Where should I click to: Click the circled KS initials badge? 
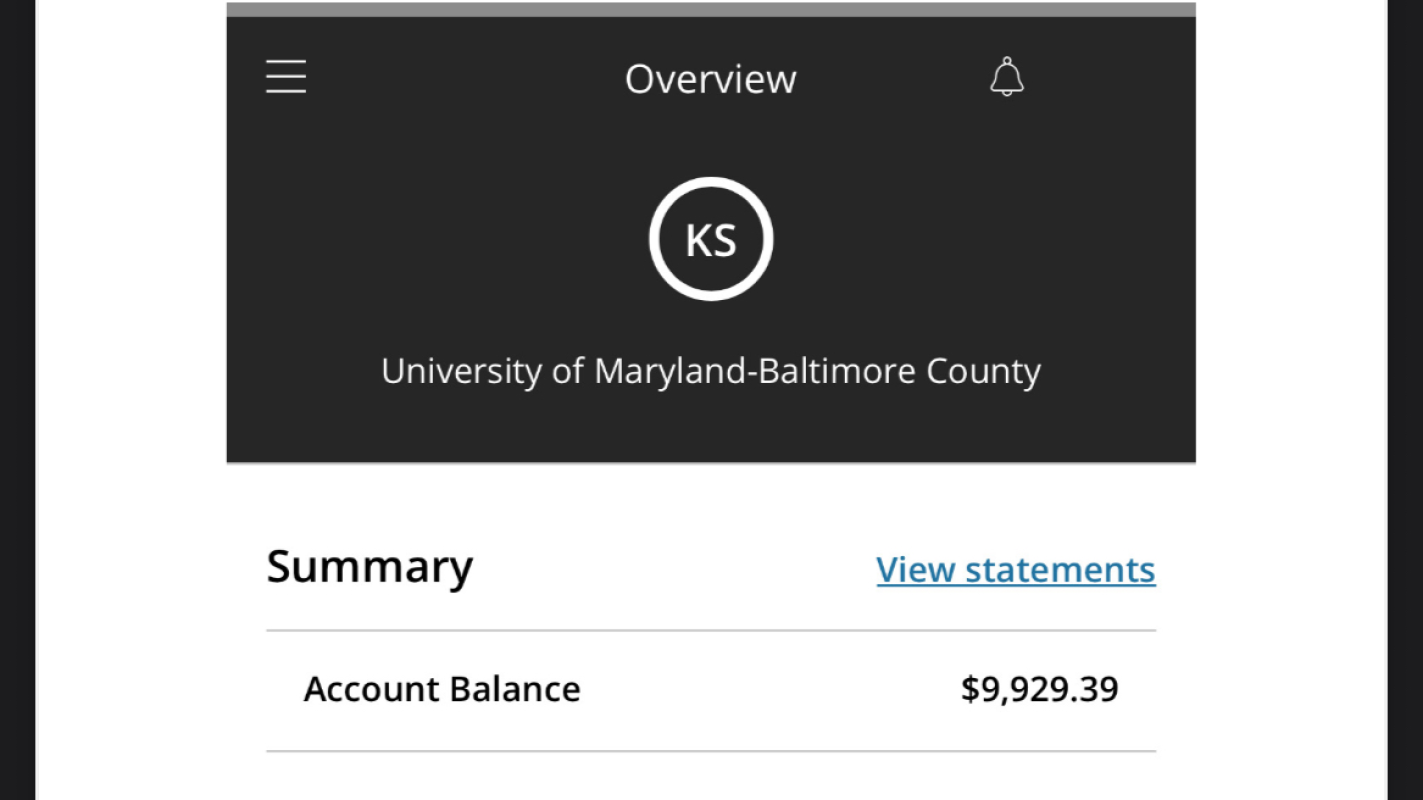pos(710,238)
